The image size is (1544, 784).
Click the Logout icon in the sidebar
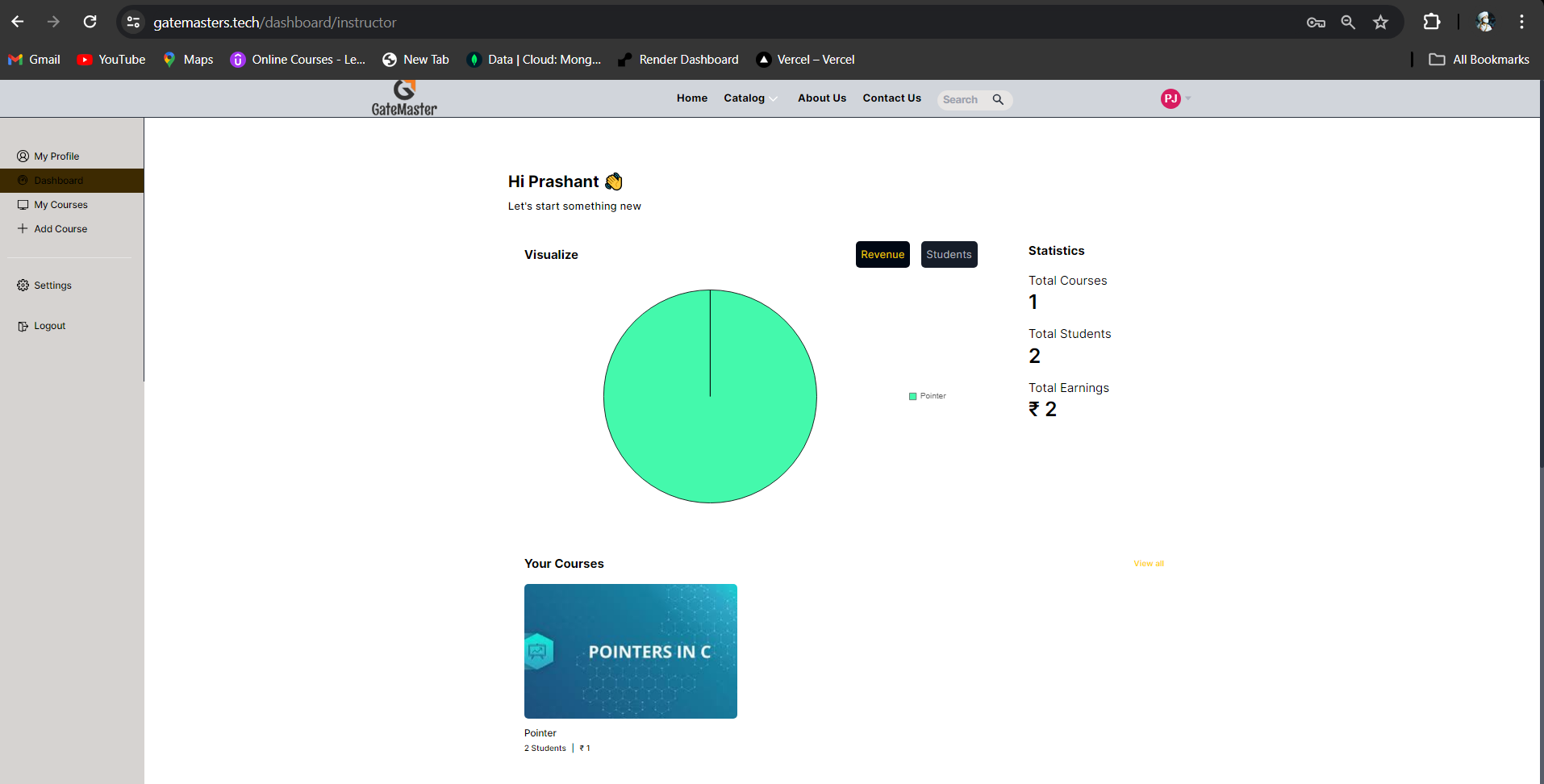tap(23, 325)
